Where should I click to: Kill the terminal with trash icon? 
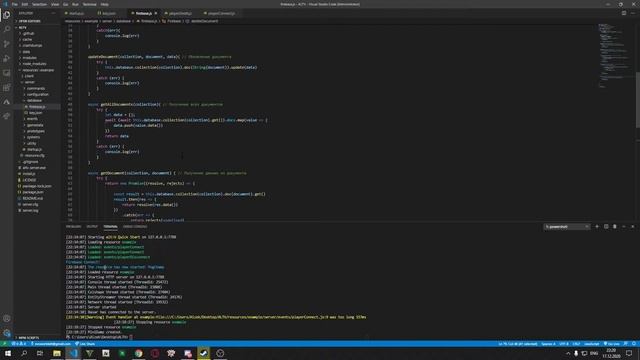point(615,227)
